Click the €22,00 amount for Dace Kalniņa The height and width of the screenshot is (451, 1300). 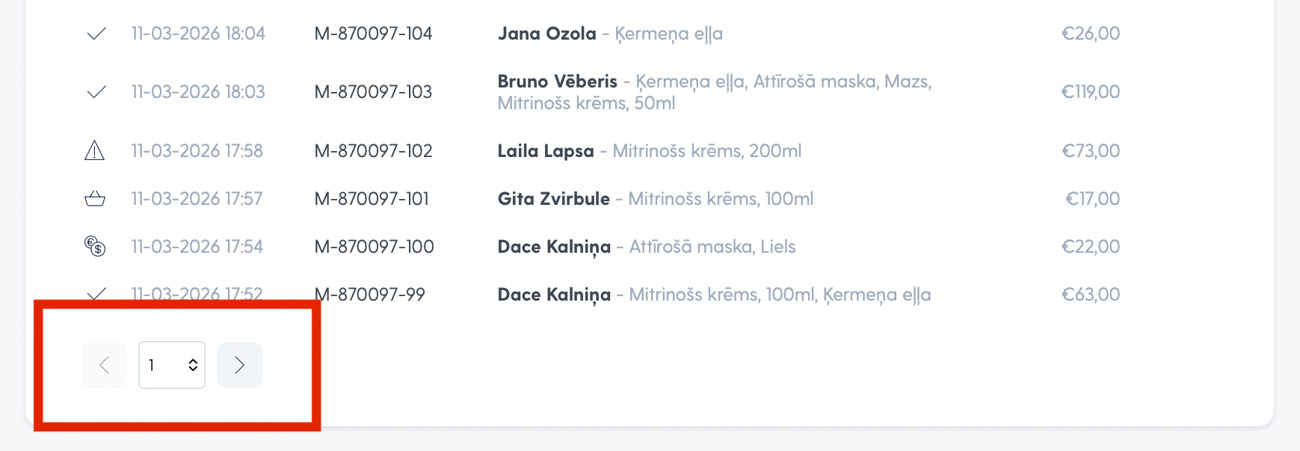pos(1091,246)
